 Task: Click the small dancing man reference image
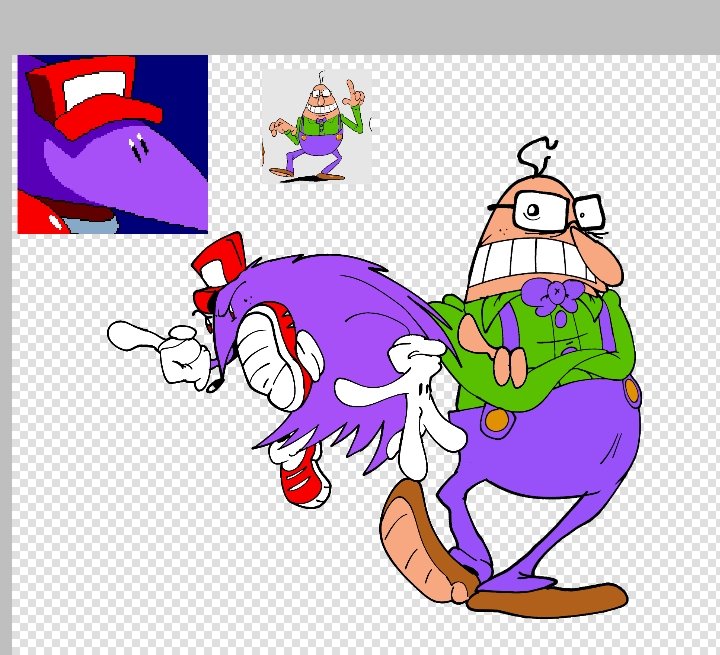click(x=316, y=126)
